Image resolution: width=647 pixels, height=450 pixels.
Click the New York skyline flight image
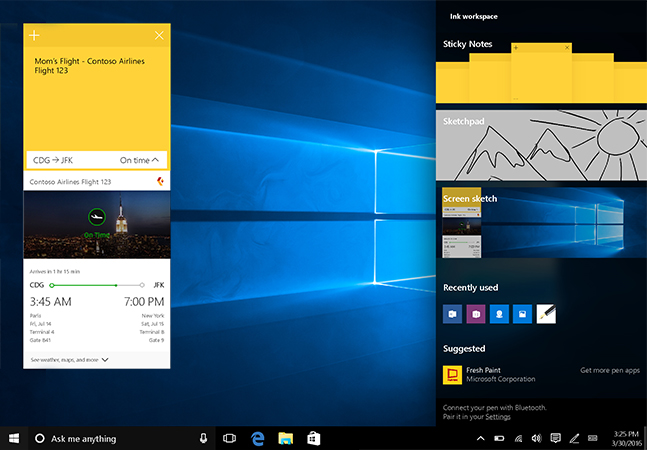point(97,225)
